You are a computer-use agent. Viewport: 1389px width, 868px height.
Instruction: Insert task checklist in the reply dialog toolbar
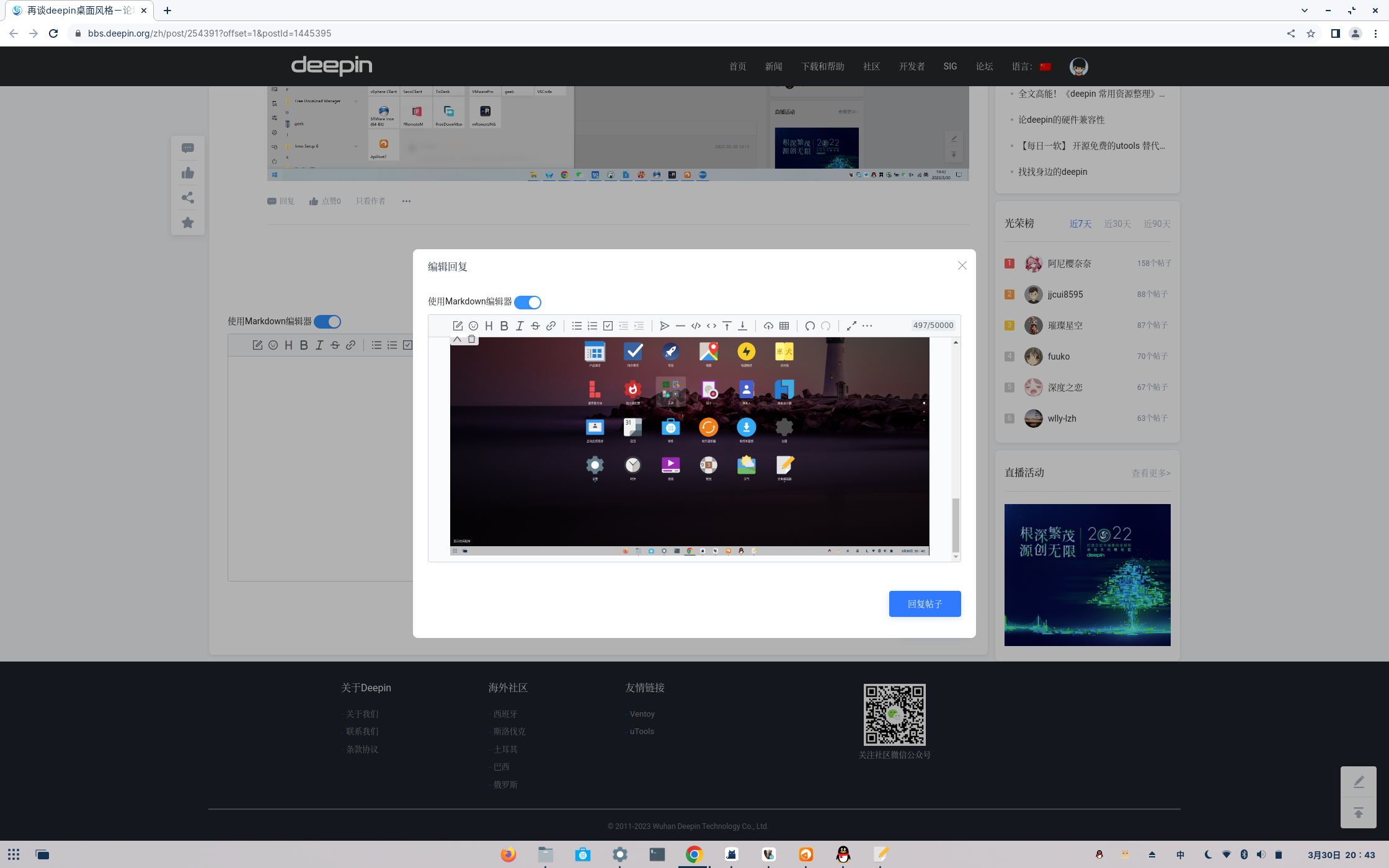pos(608,326)
